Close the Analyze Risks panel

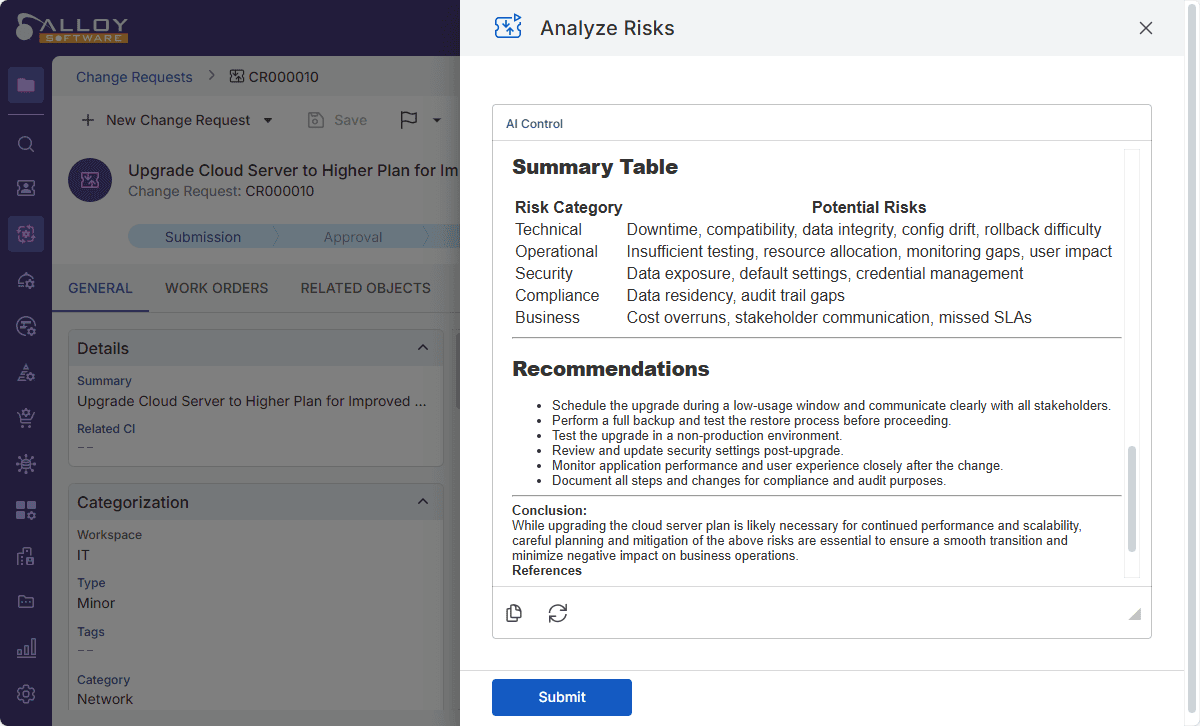(1146, 28)
